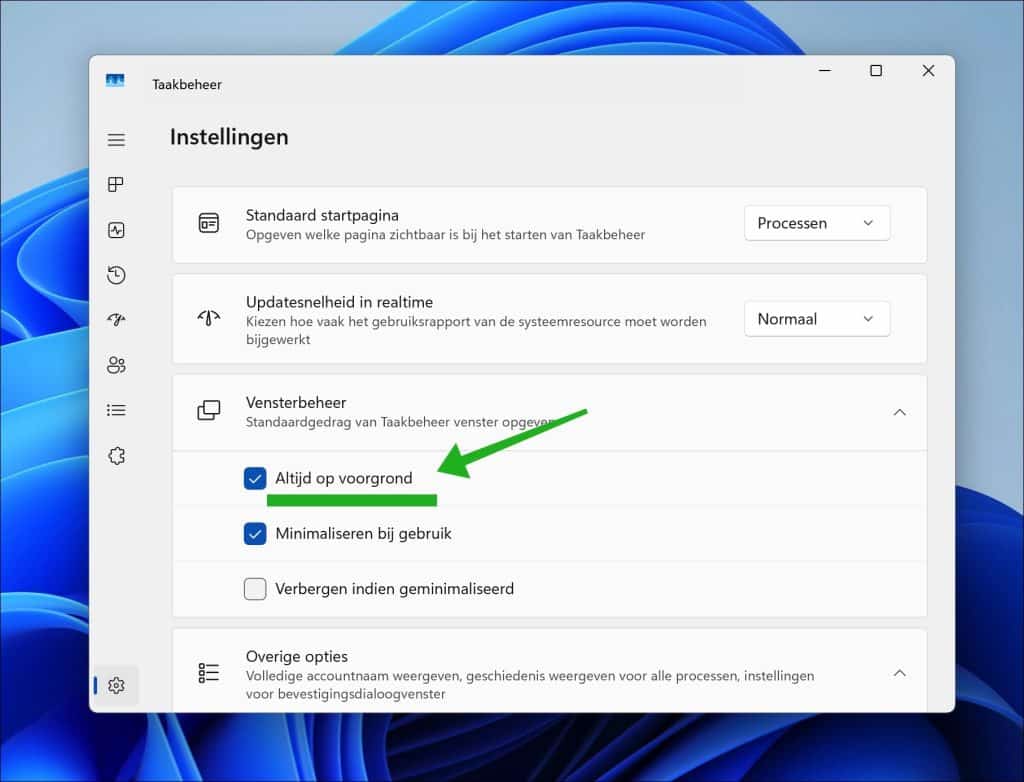Click the Minimaliseren bij gebruik label

(363, 534)
